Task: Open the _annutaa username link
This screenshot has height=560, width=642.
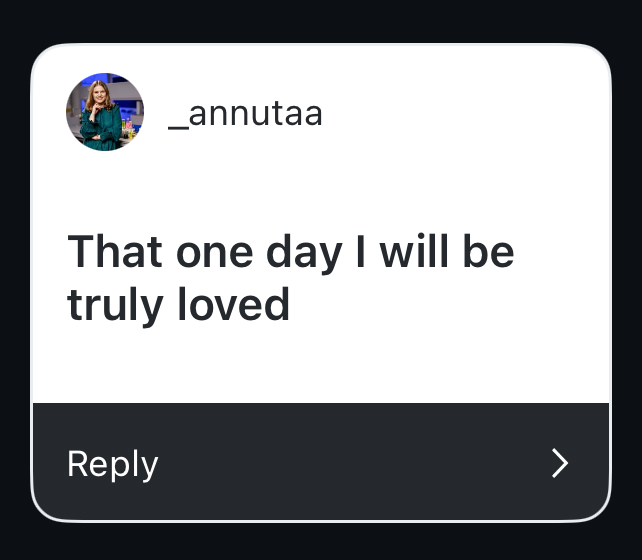Action: pyautogui.click(x=245, y=113)
